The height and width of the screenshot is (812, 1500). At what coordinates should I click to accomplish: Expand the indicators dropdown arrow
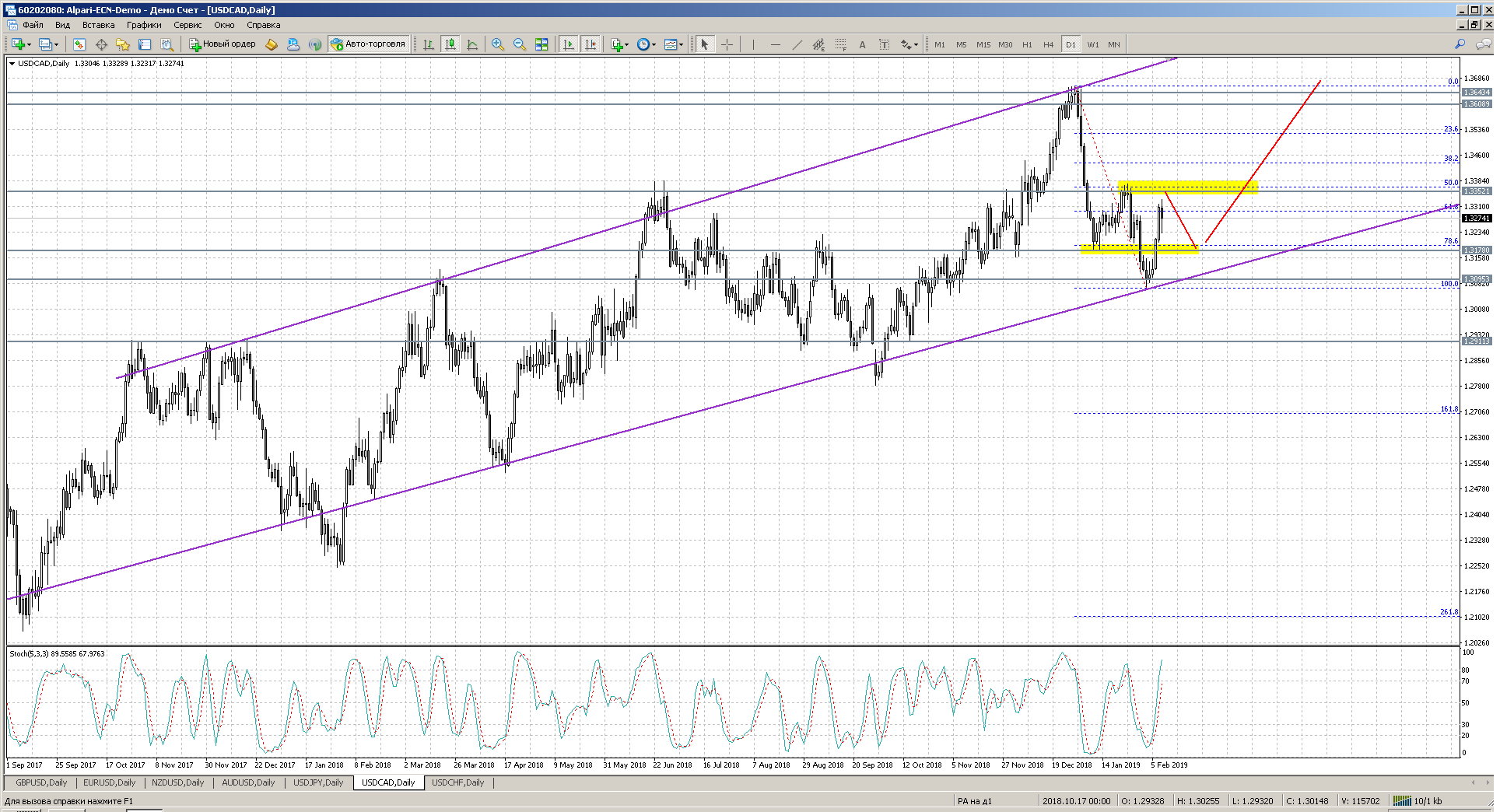627,44
